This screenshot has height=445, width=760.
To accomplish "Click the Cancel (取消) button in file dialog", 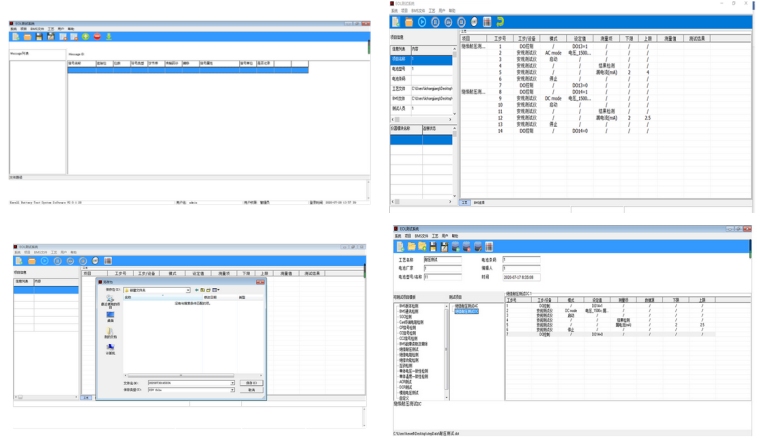I will point(252,390).
